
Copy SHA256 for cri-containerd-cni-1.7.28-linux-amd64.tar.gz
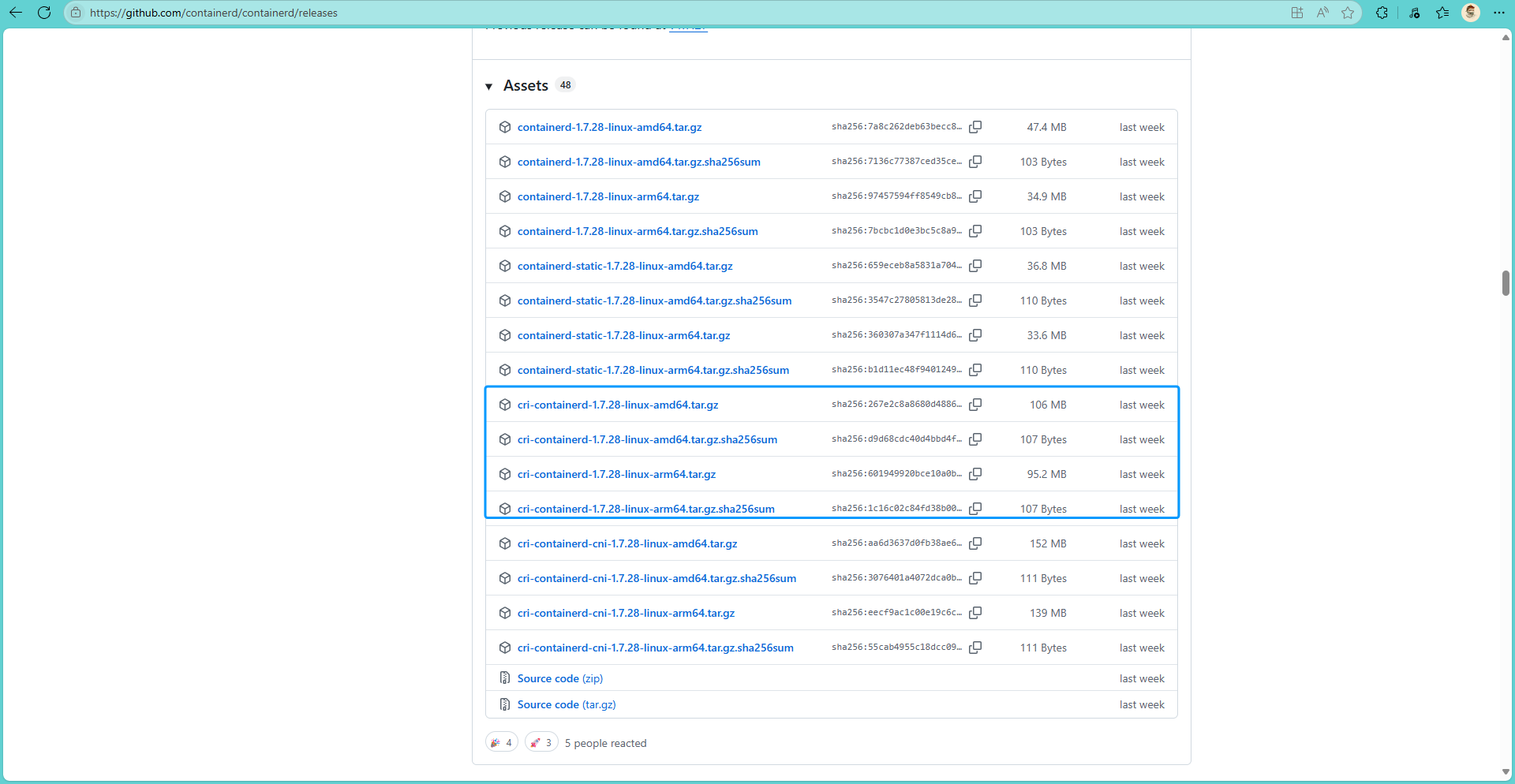click(975, 543)
